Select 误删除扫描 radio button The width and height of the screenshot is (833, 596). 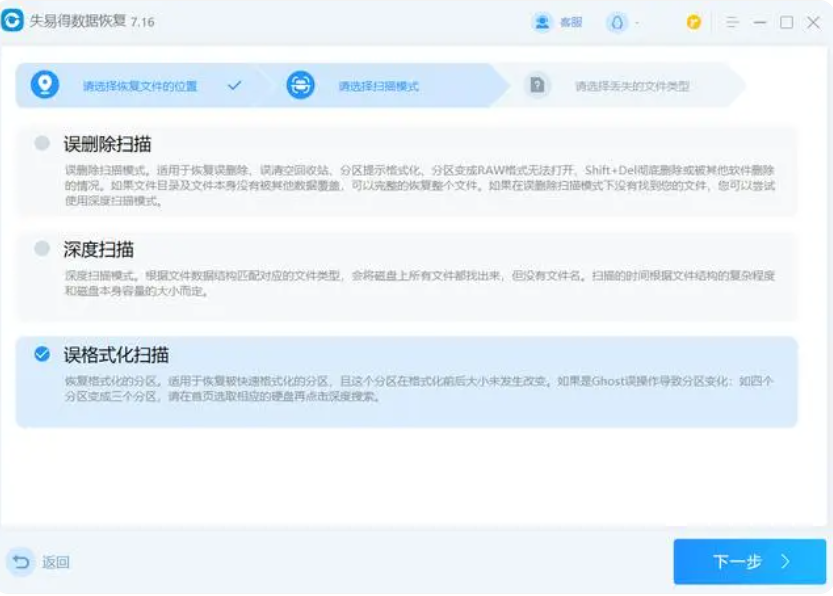42,143
